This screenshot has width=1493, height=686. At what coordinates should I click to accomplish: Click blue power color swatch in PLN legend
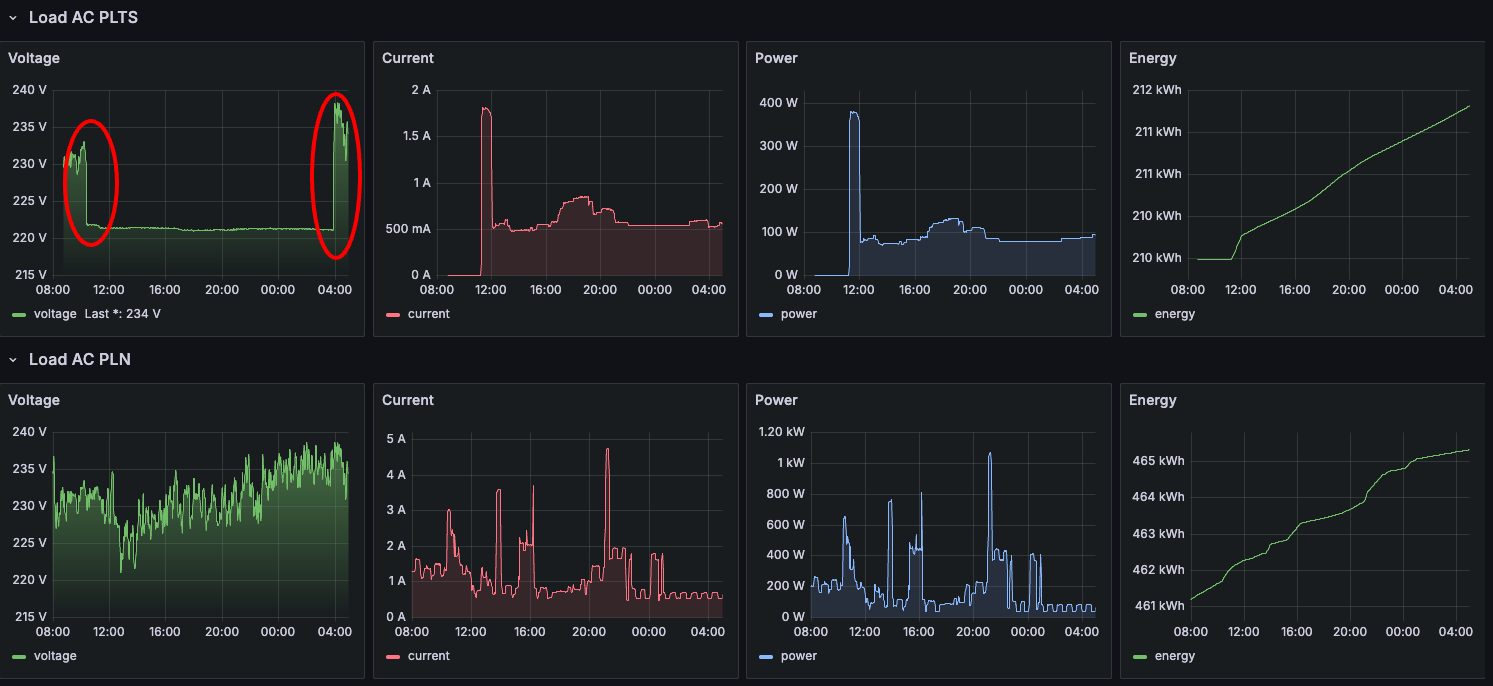tap(766, 656)
